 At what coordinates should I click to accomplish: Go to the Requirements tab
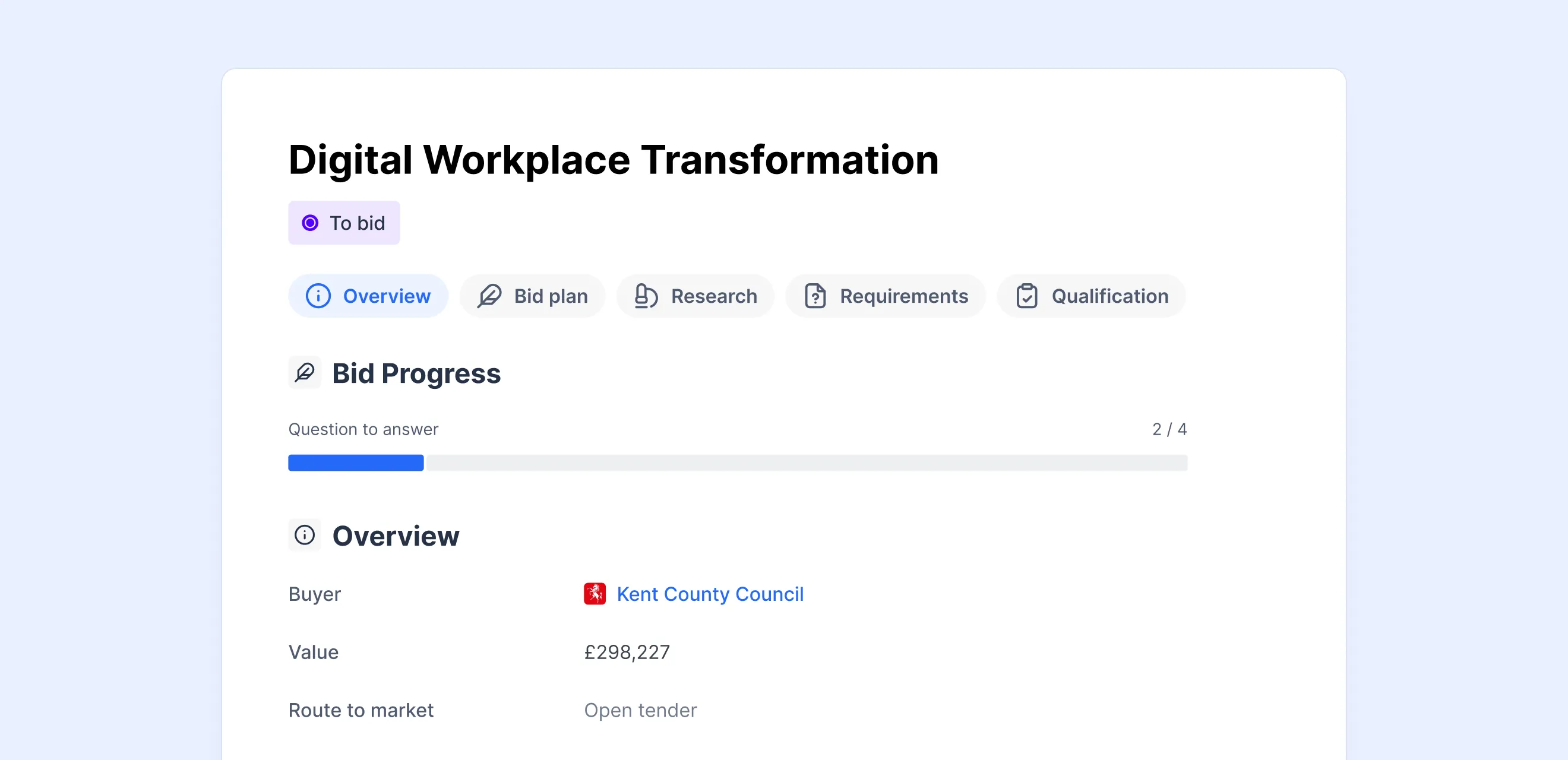(885, 296)
